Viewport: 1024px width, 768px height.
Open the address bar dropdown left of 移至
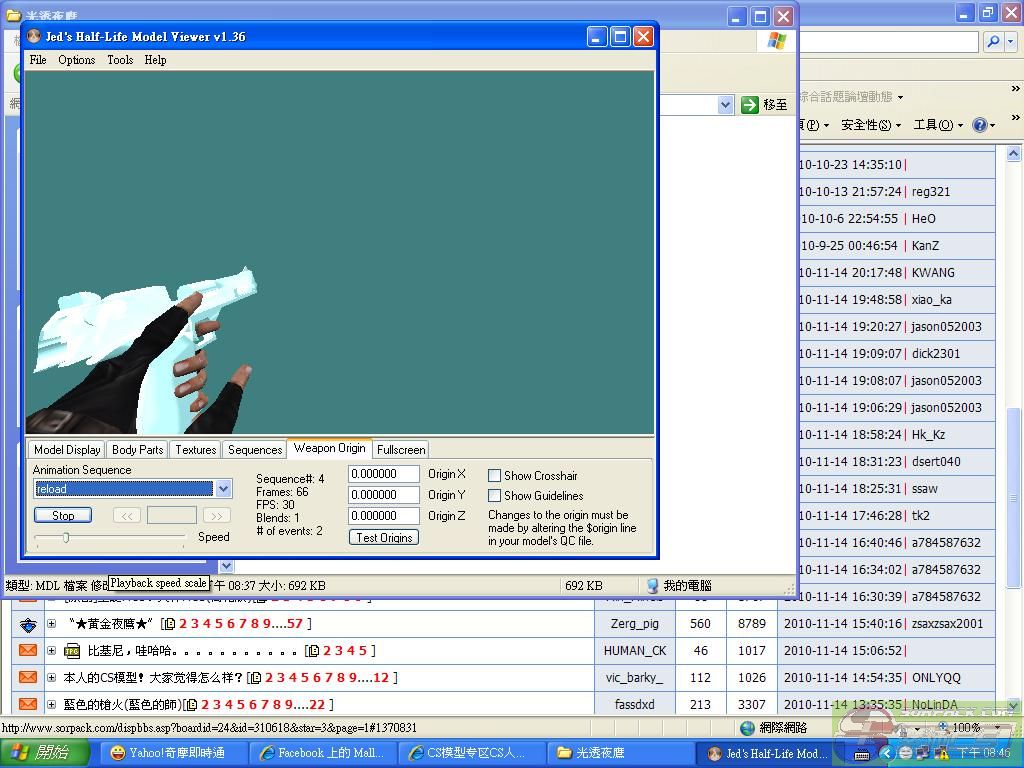(x=725, y=104)
